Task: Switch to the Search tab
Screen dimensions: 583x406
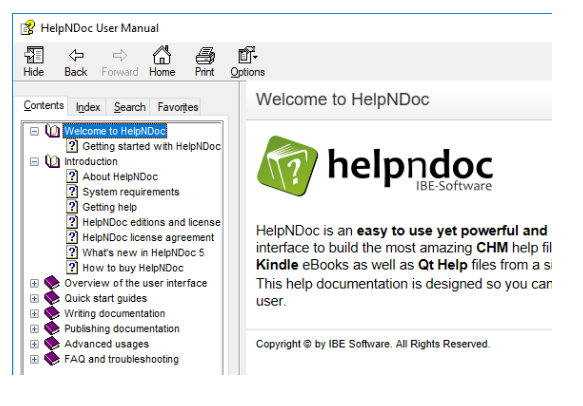Action: [129, 107]
